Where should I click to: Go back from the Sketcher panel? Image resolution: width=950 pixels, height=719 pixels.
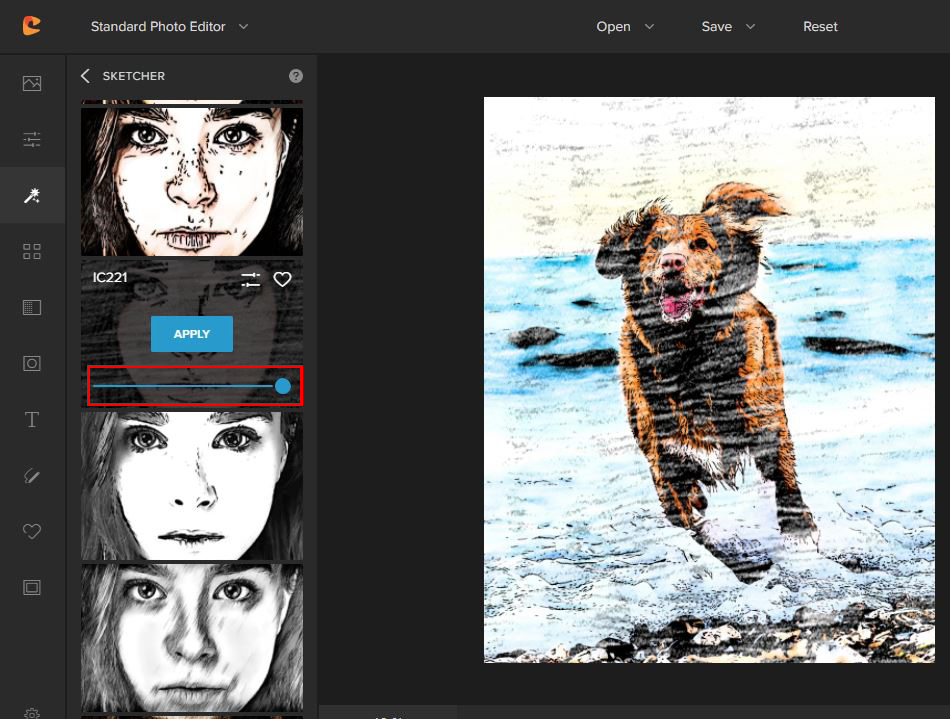click(85, 76)
